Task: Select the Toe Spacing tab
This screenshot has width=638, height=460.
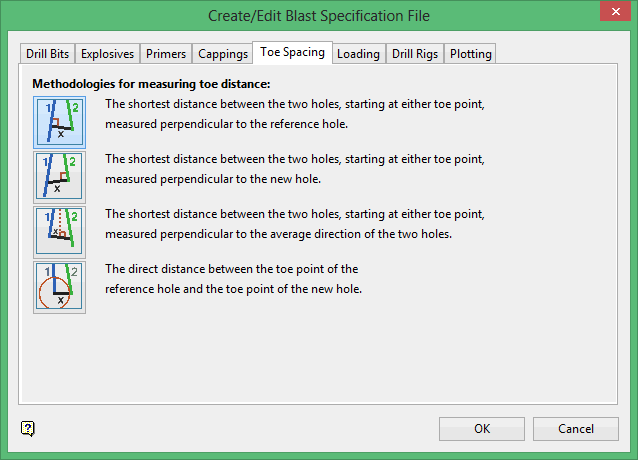Action: 292,52
